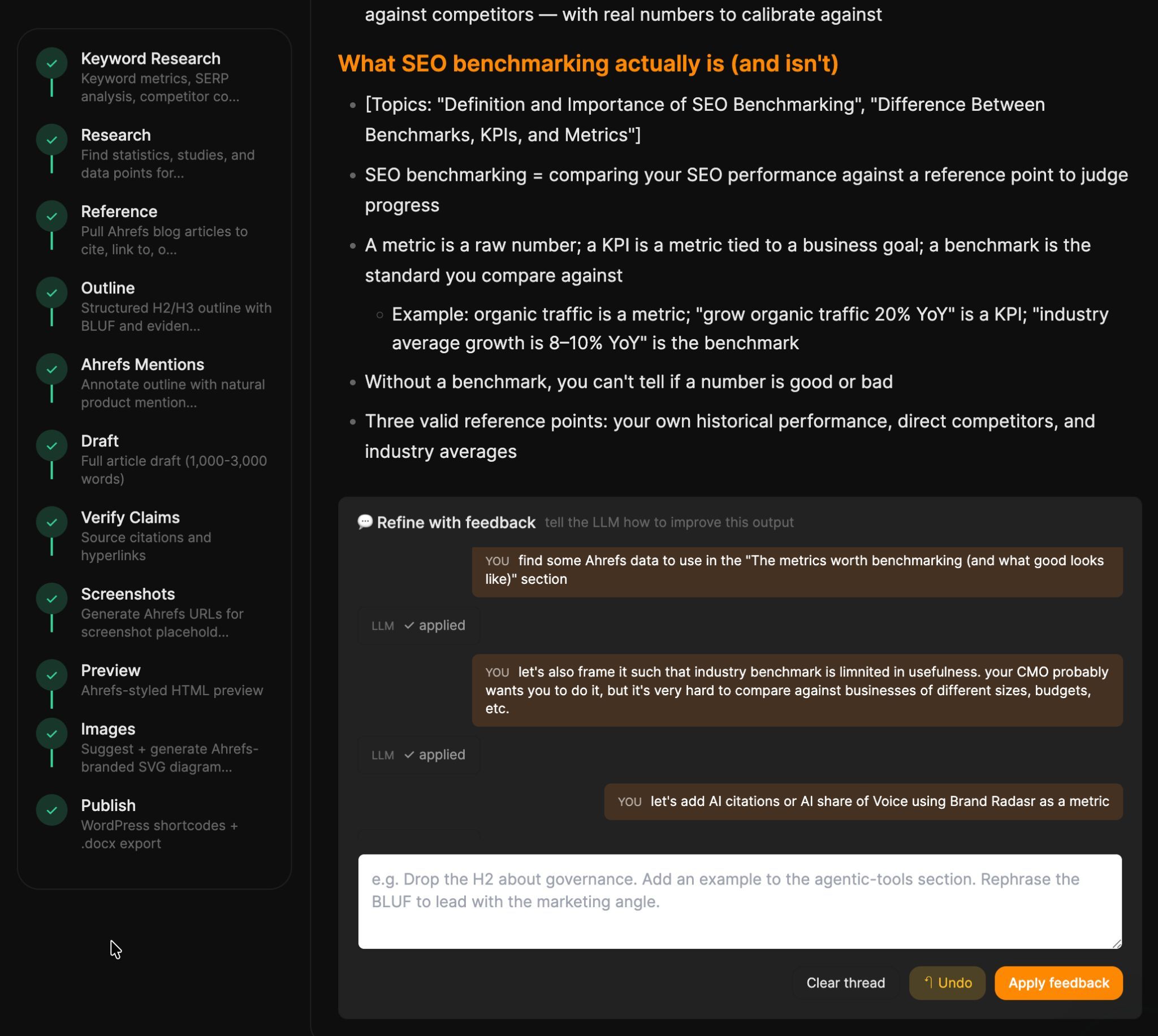Click the message about industry benchmark usefulness
This screenshot has width=1158, height=1036.
tap(797, 691)
